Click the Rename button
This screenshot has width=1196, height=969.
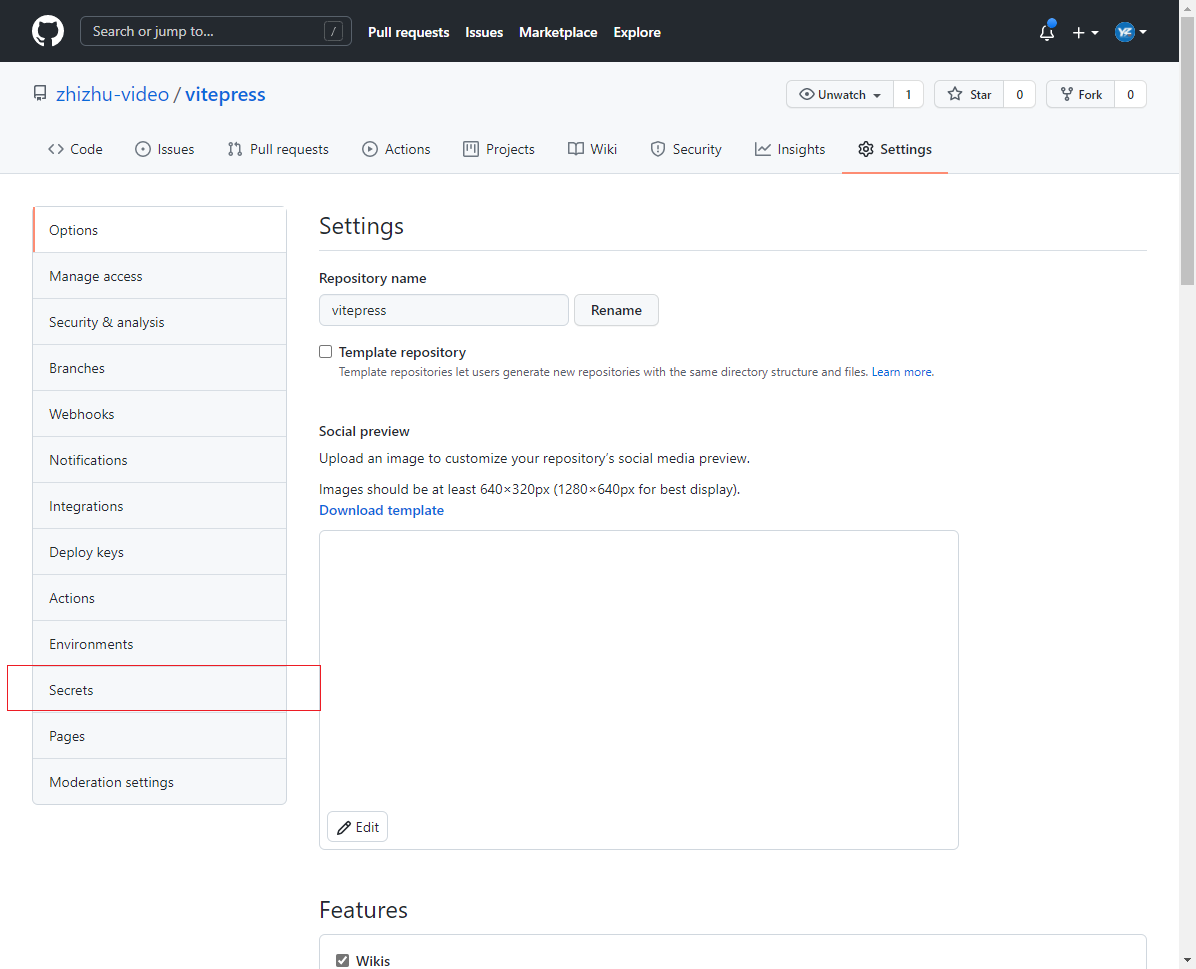tap(616, 310)
